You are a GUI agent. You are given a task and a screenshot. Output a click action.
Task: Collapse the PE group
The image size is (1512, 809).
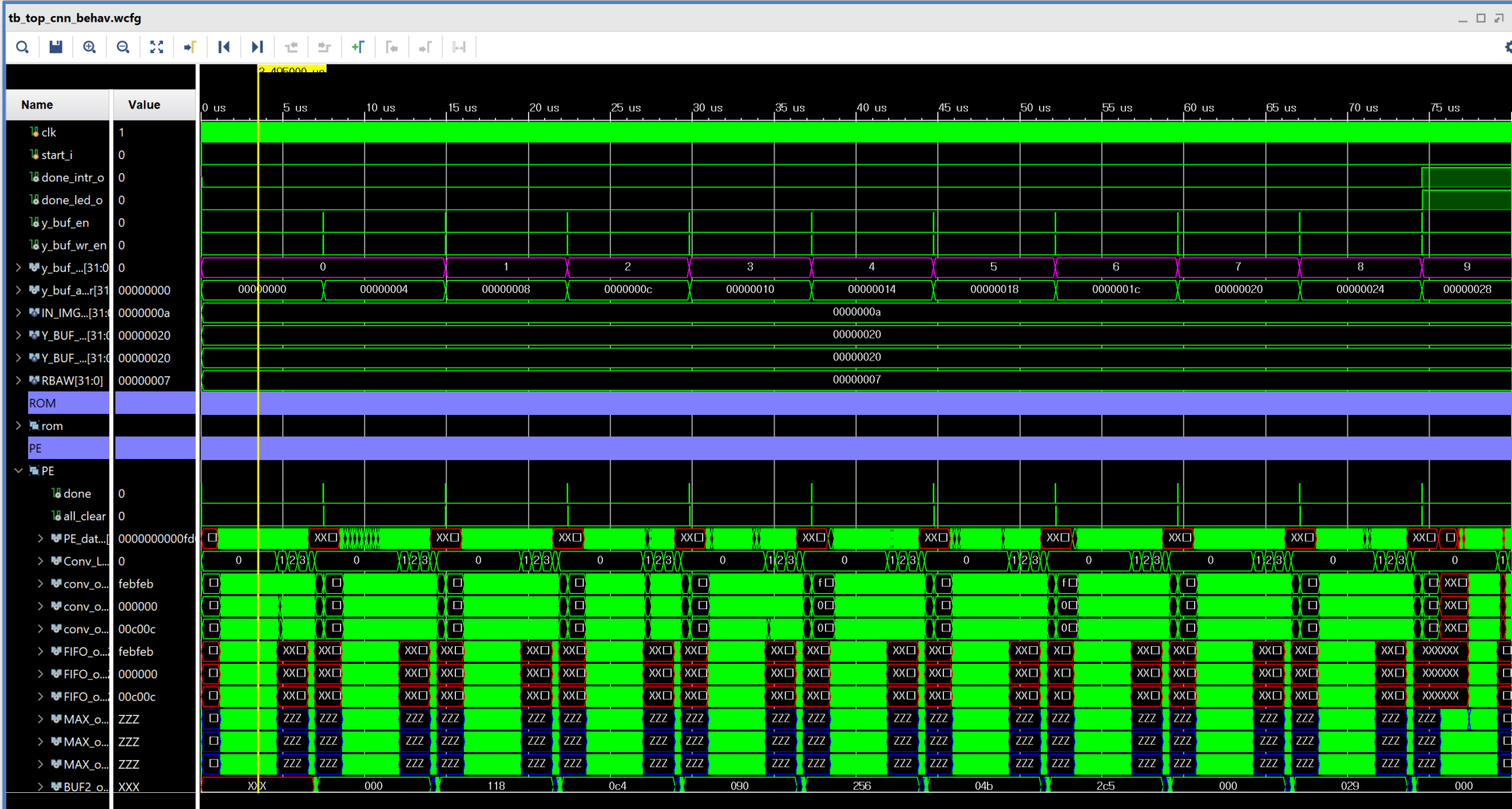click(18, 471)
